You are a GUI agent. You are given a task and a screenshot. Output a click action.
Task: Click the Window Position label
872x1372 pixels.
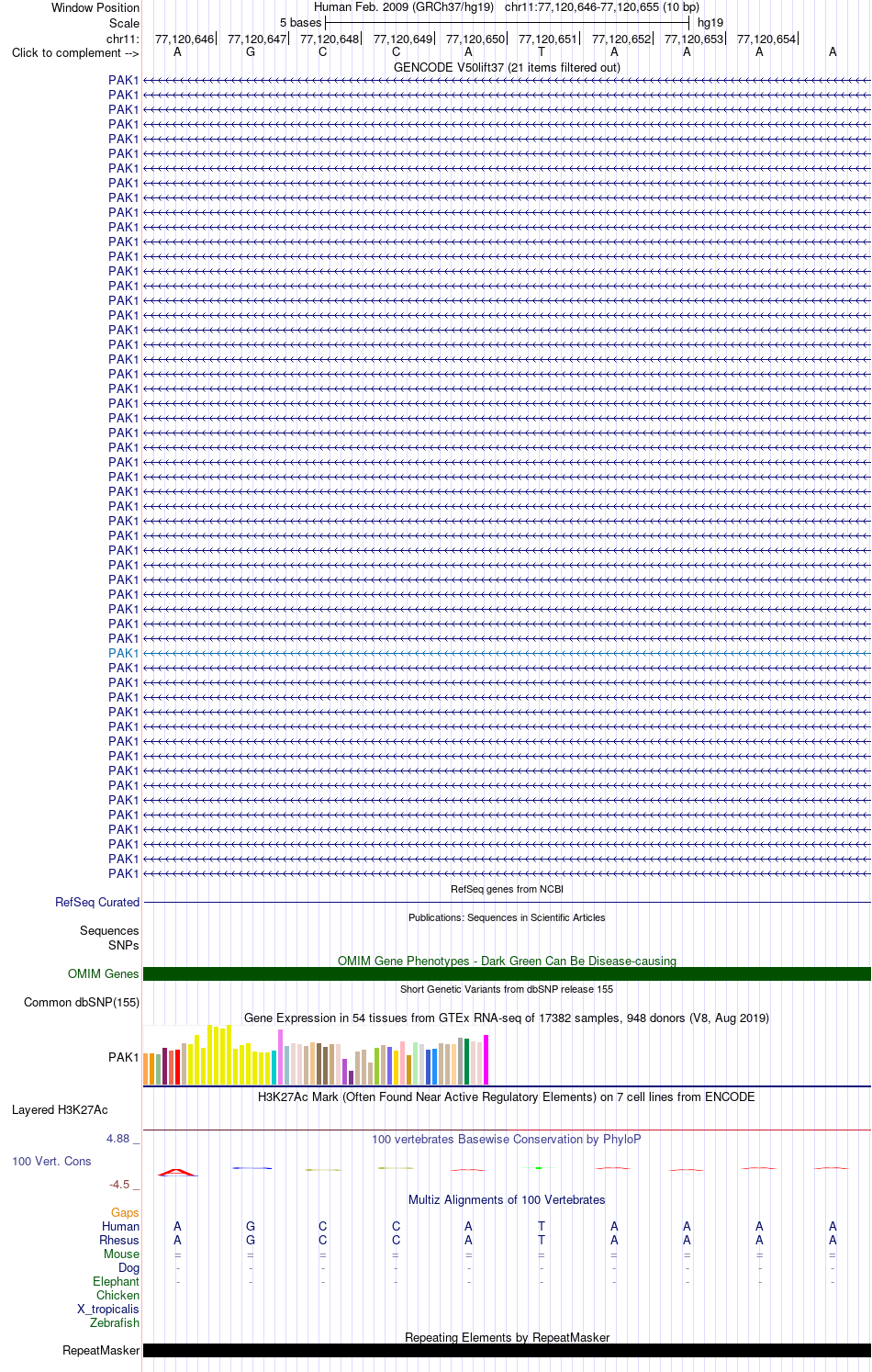tap(95, 7)
